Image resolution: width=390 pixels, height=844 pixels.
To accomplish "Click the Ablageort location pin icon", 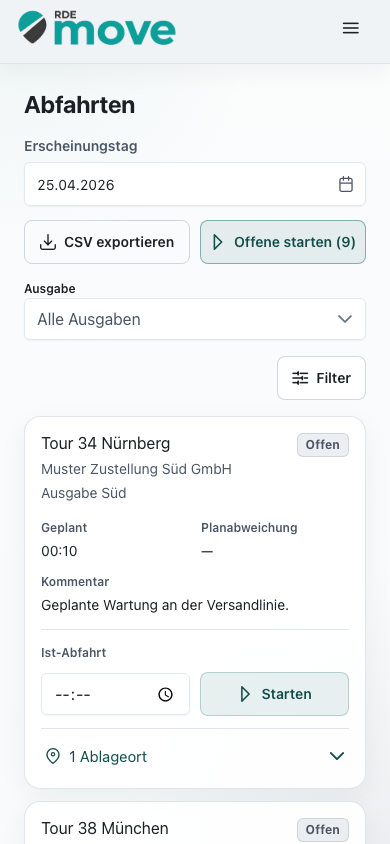I will point(53,757).
